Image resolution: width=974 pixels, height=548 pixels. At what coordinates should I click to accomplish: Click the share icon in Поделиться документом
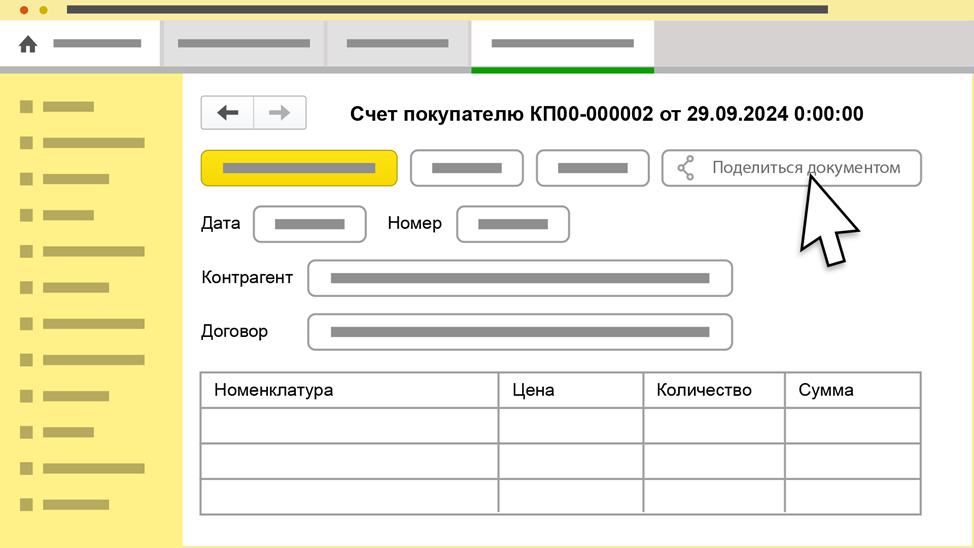[x=686, y=168]
